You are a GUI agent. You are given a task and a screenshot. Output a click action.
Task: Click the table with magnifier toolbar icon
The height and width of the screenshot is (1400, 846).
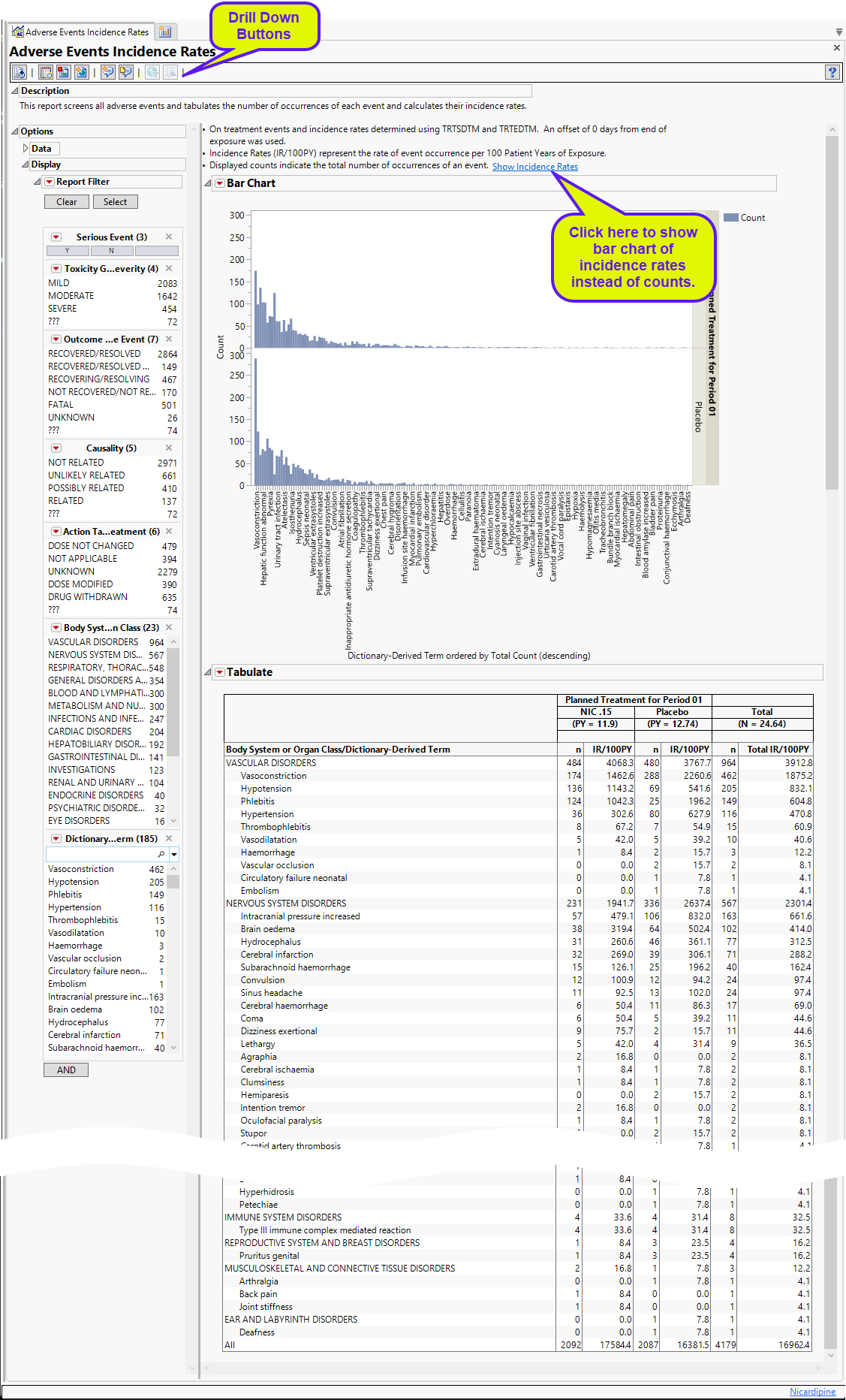coord(46,72)
